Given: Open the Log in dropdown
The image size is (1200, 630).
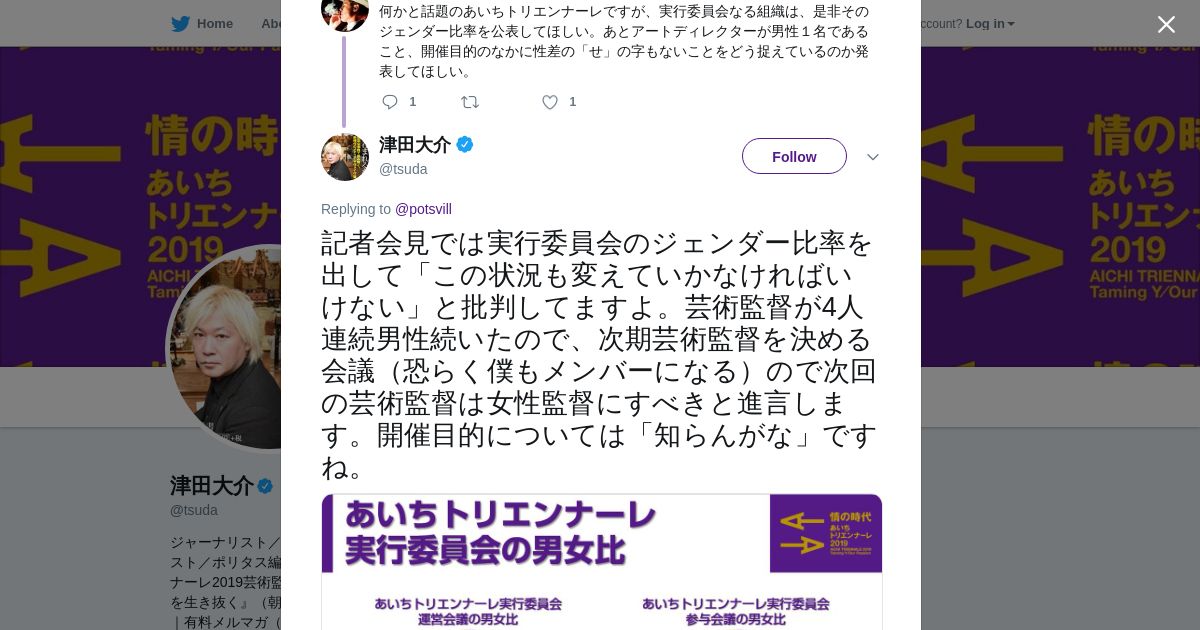Looking at the screenshot, I should point(990,23).
